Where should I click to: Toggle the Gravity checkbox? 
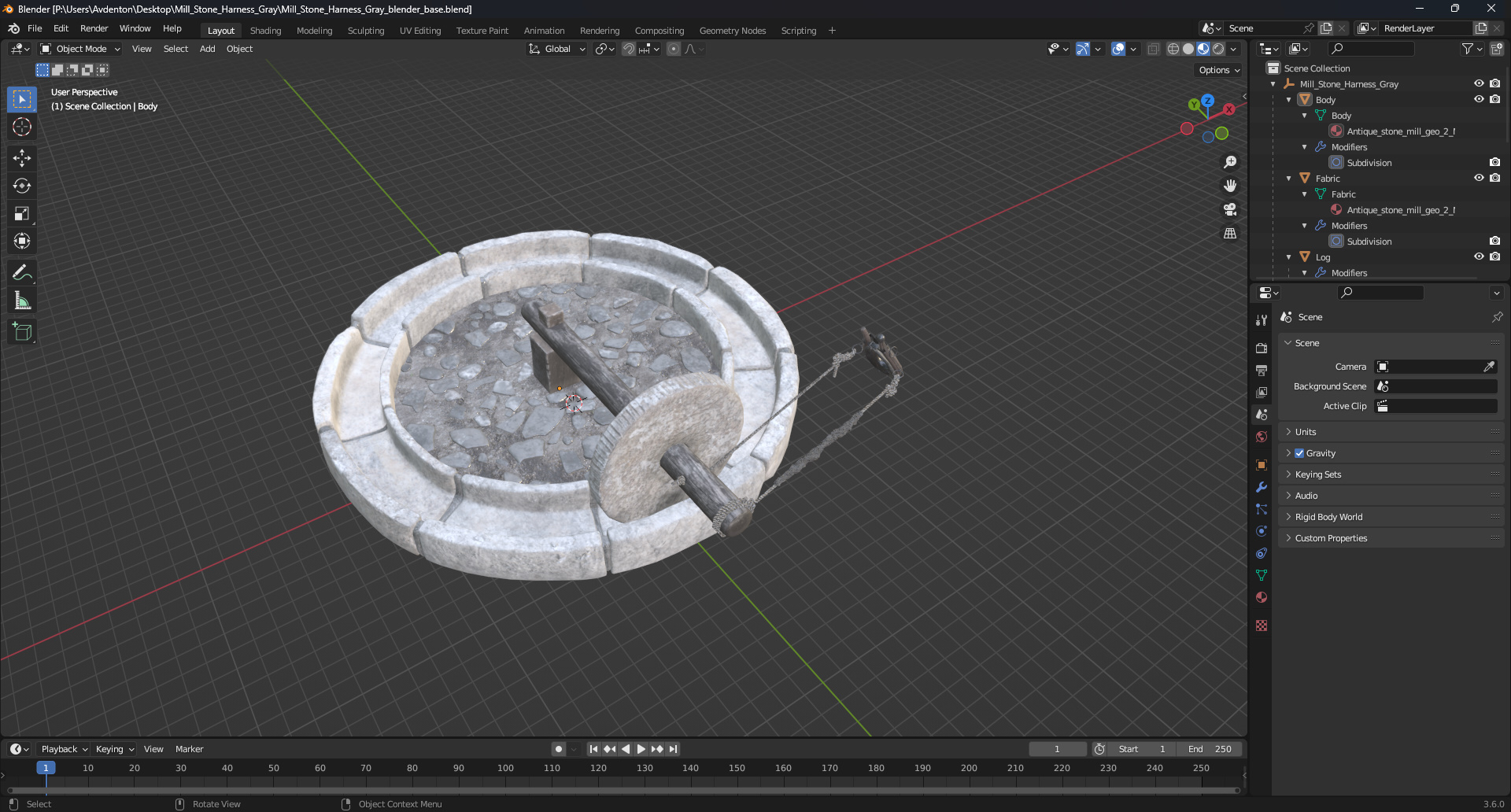tap(1299, 453)
